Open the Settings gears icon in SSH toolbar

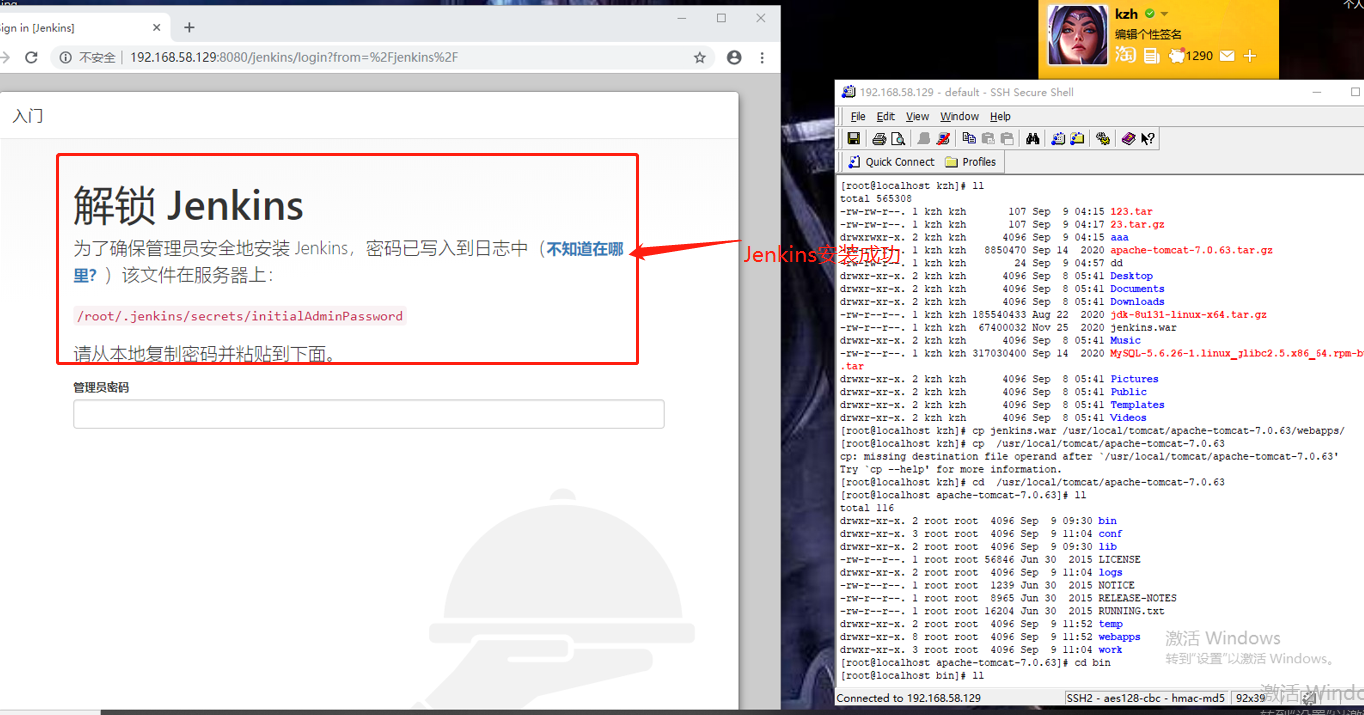[x=1103, y=139]
